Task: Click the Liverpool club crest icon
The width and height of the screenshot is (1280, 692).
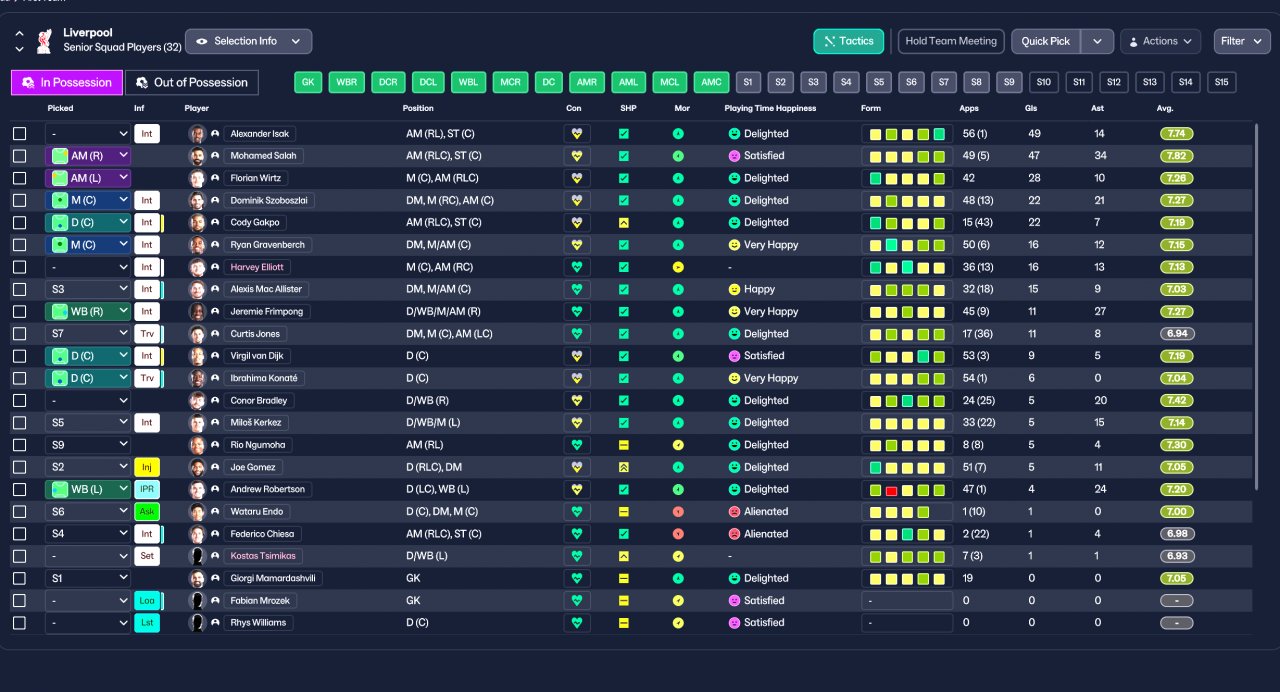Action: pos(44,41)
